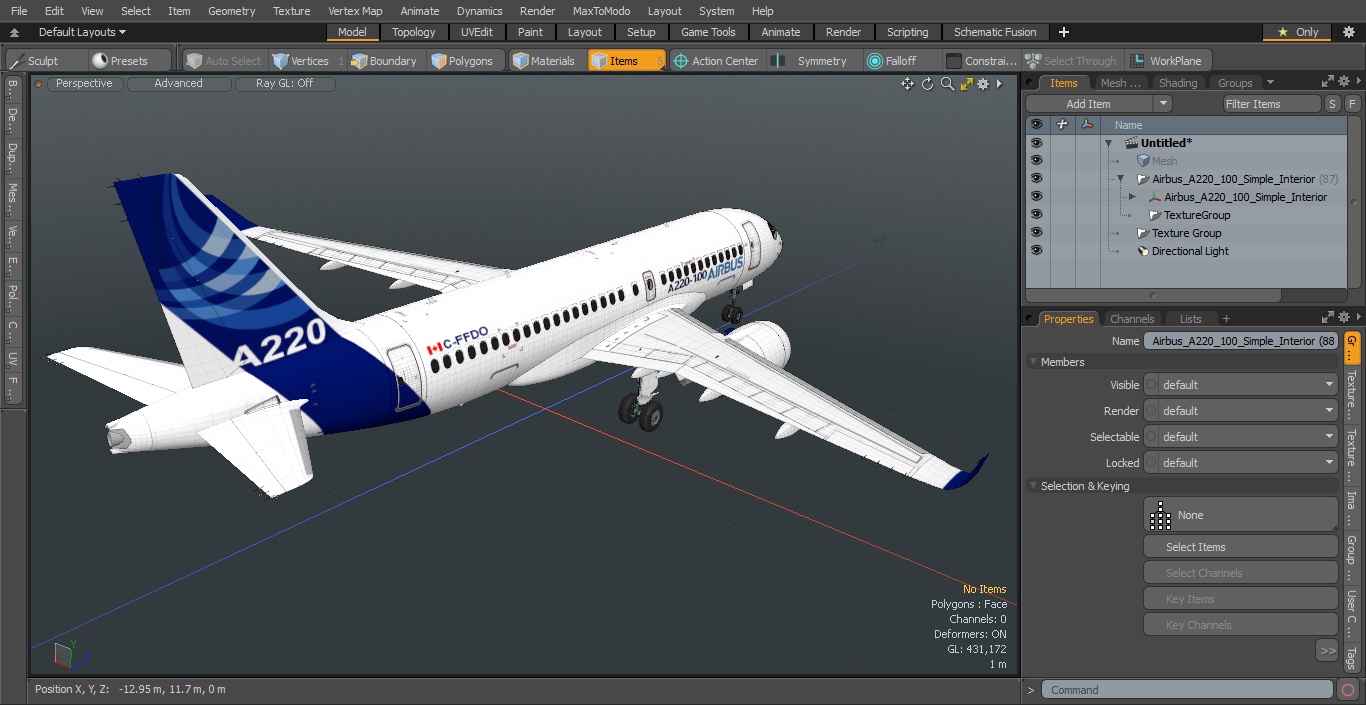1366x705 pixels.
Task: Open the Locked dropdown
Action: [1240, 463]
